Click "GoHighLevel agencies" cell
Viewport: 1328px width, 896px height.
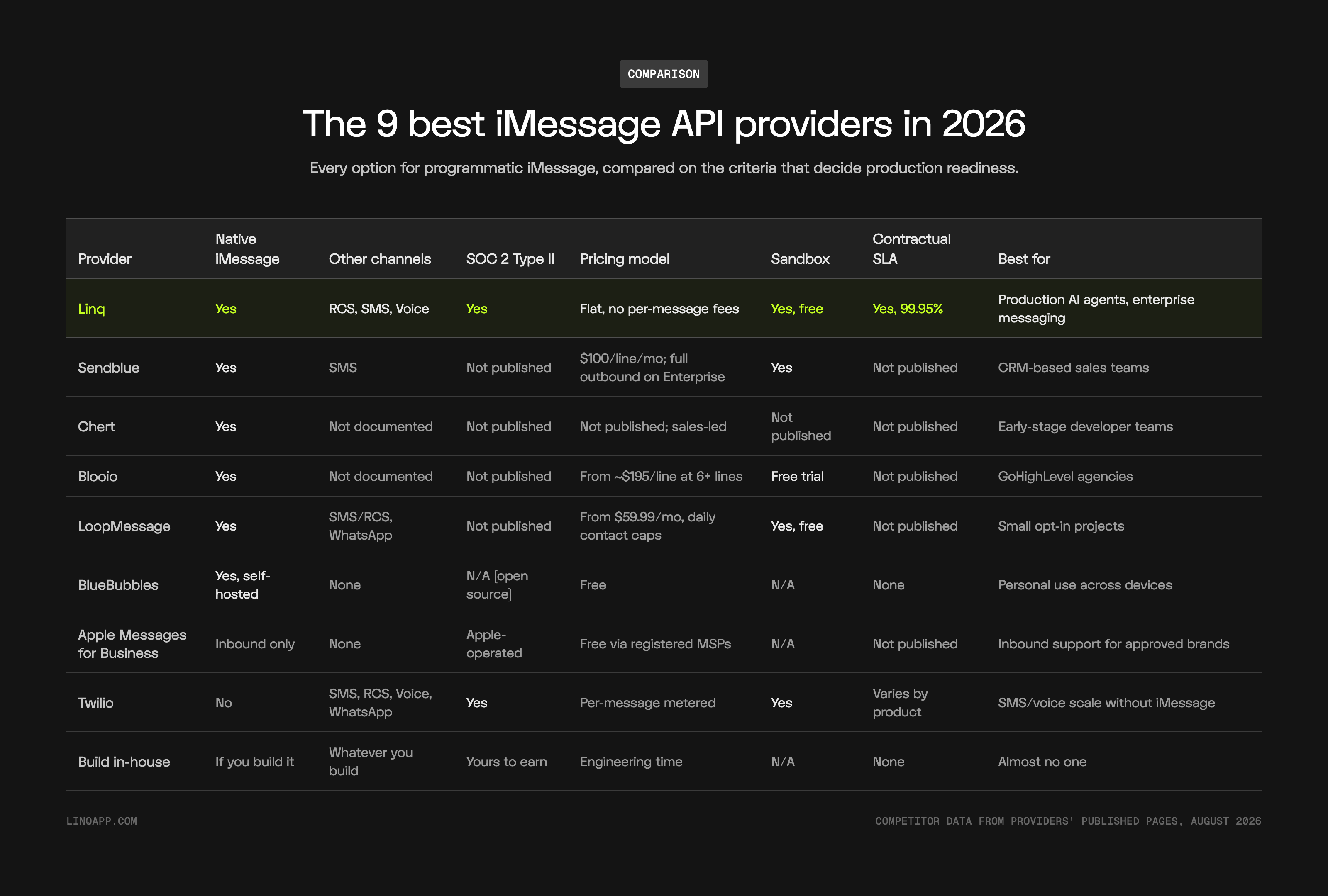[1065, 476]
